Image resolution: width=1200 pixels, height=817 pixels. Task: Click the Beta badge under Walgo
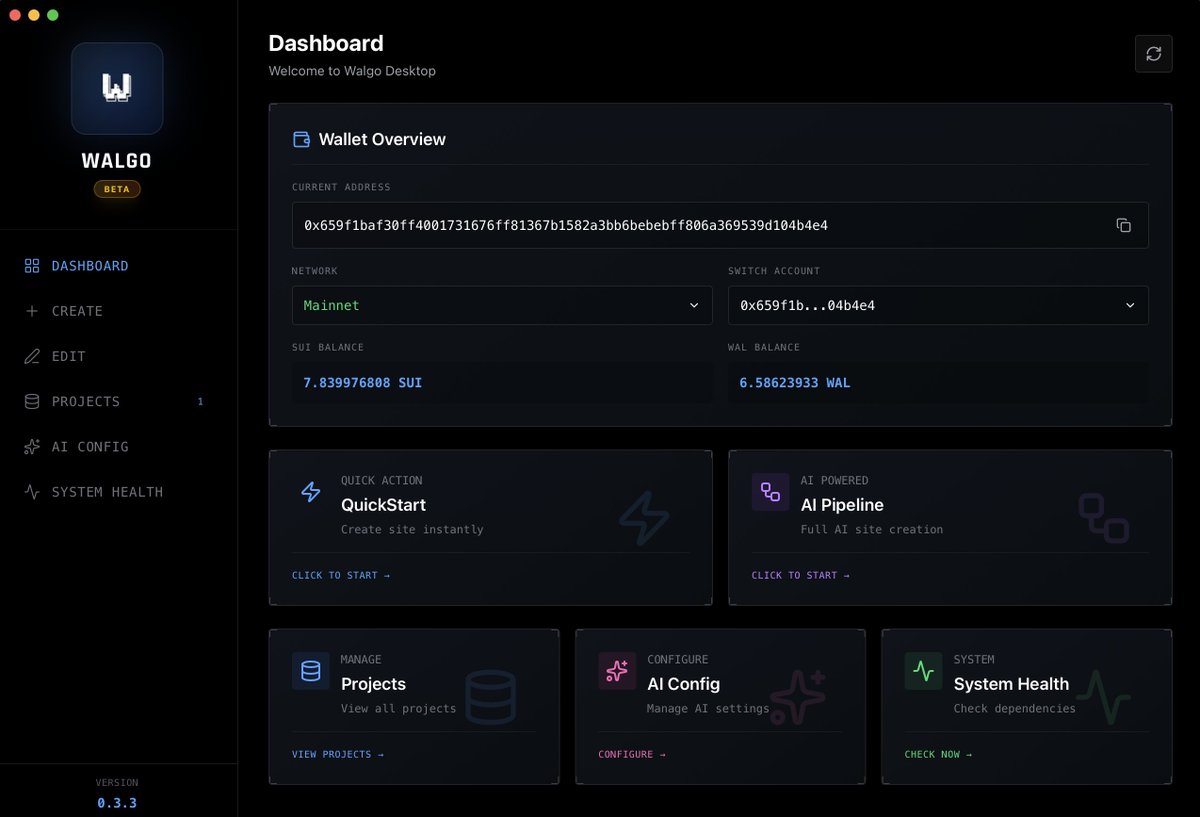[117, 188]
